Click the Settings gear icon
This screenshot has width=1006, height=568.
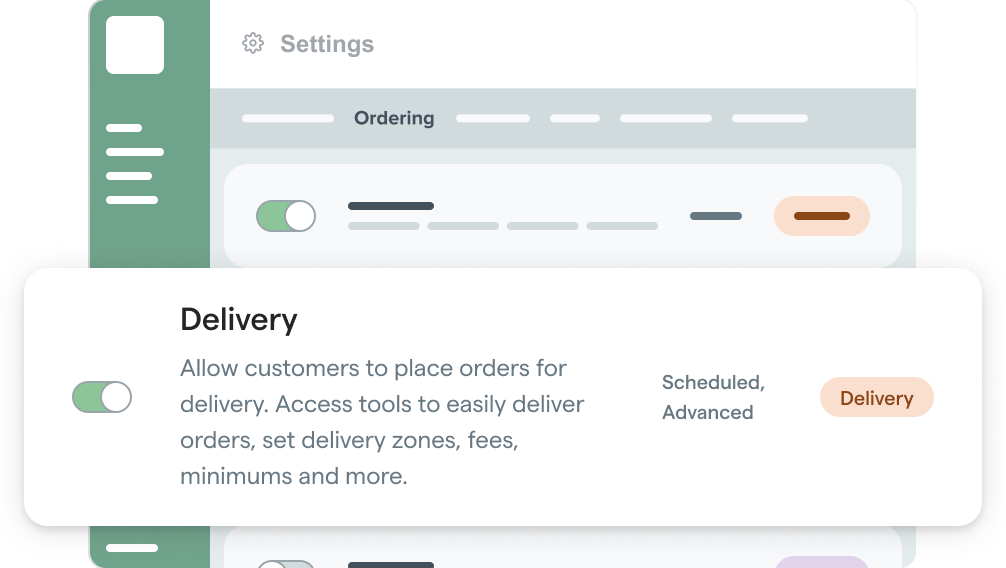pyautogui.click(x=253, y=44)
